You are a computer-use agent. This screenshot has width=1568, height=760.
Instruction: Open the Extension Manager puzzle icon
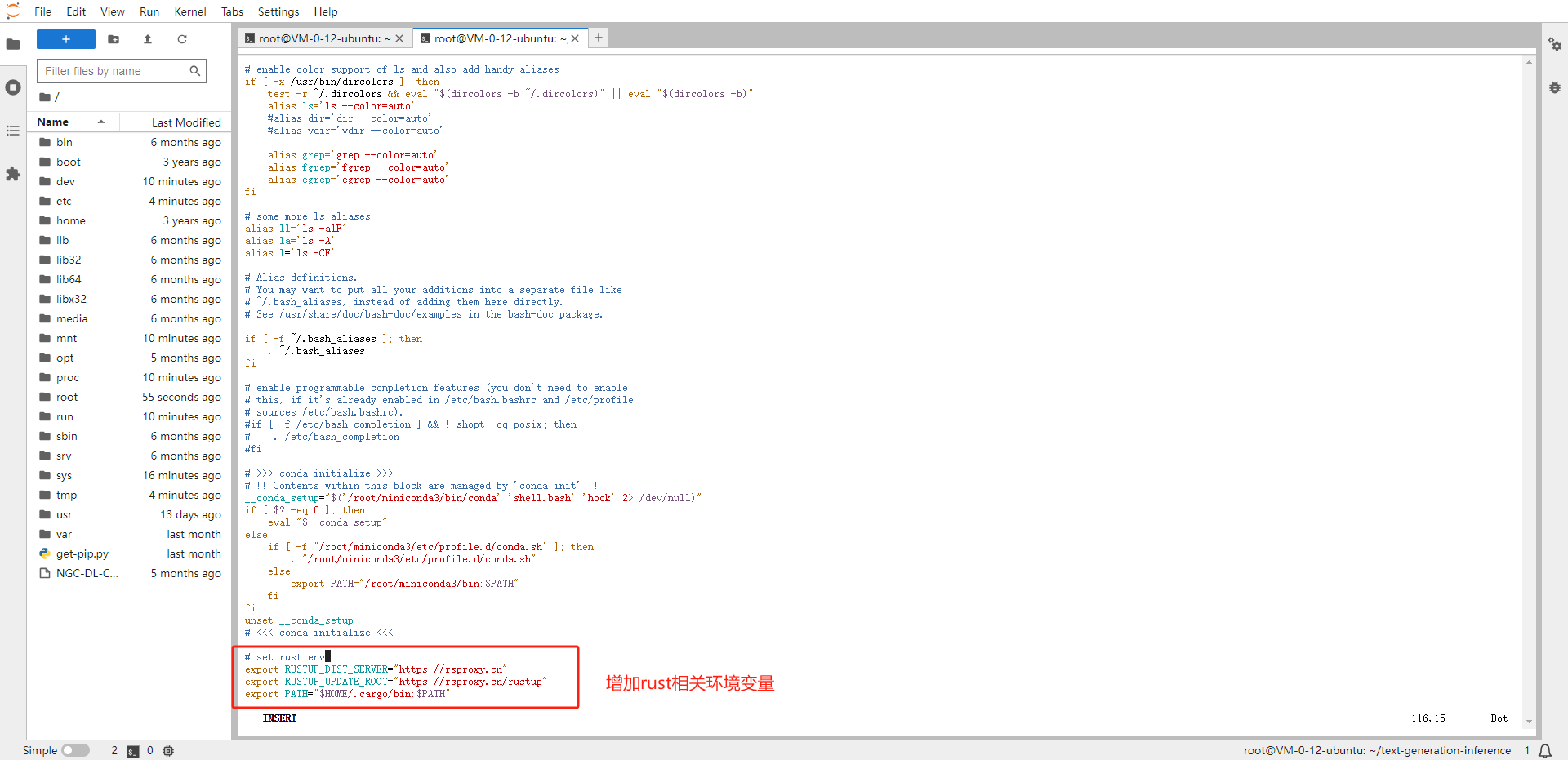click(x=13, y=174)
